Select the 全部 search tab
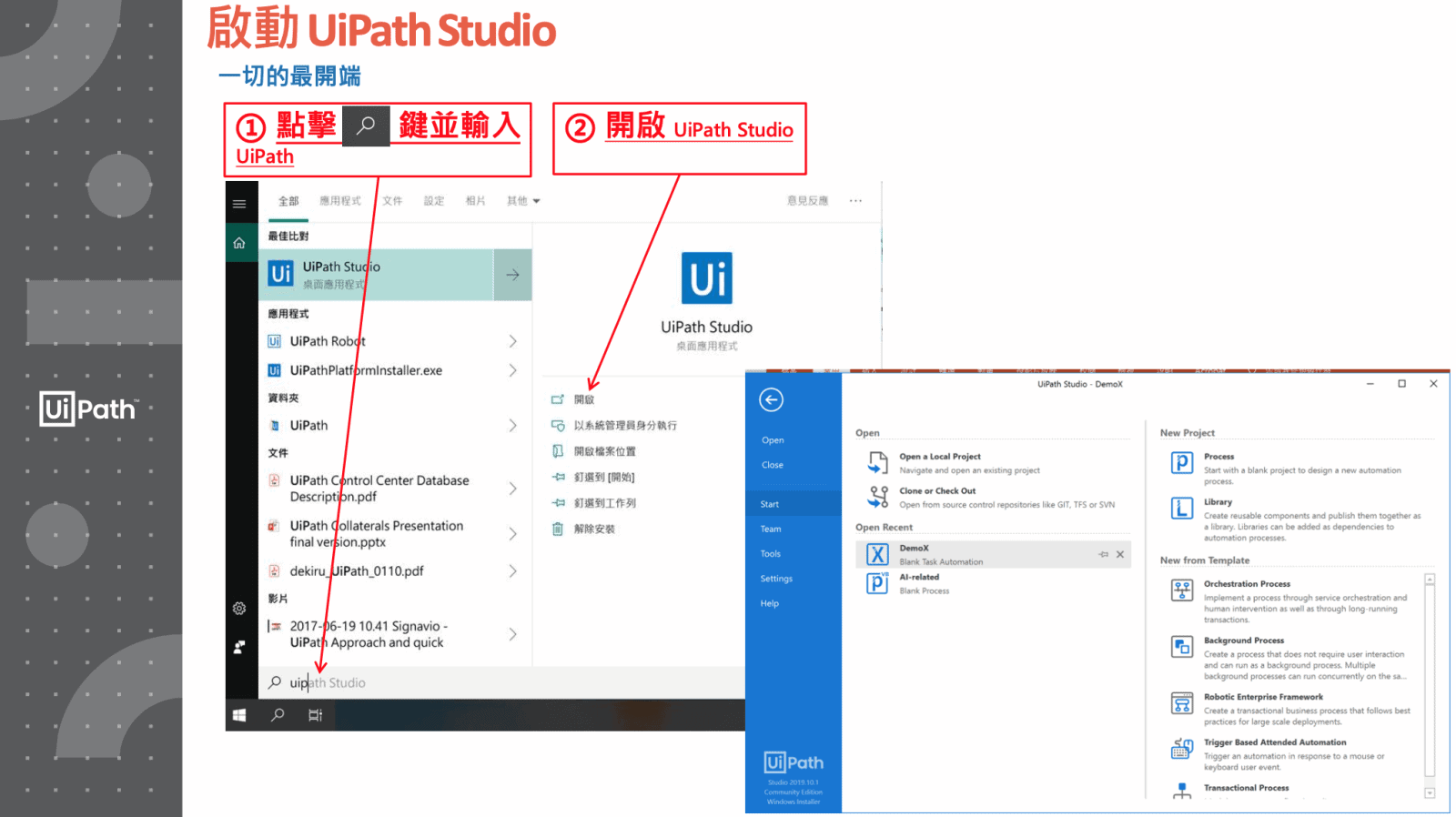 click(x=288, y=201)
